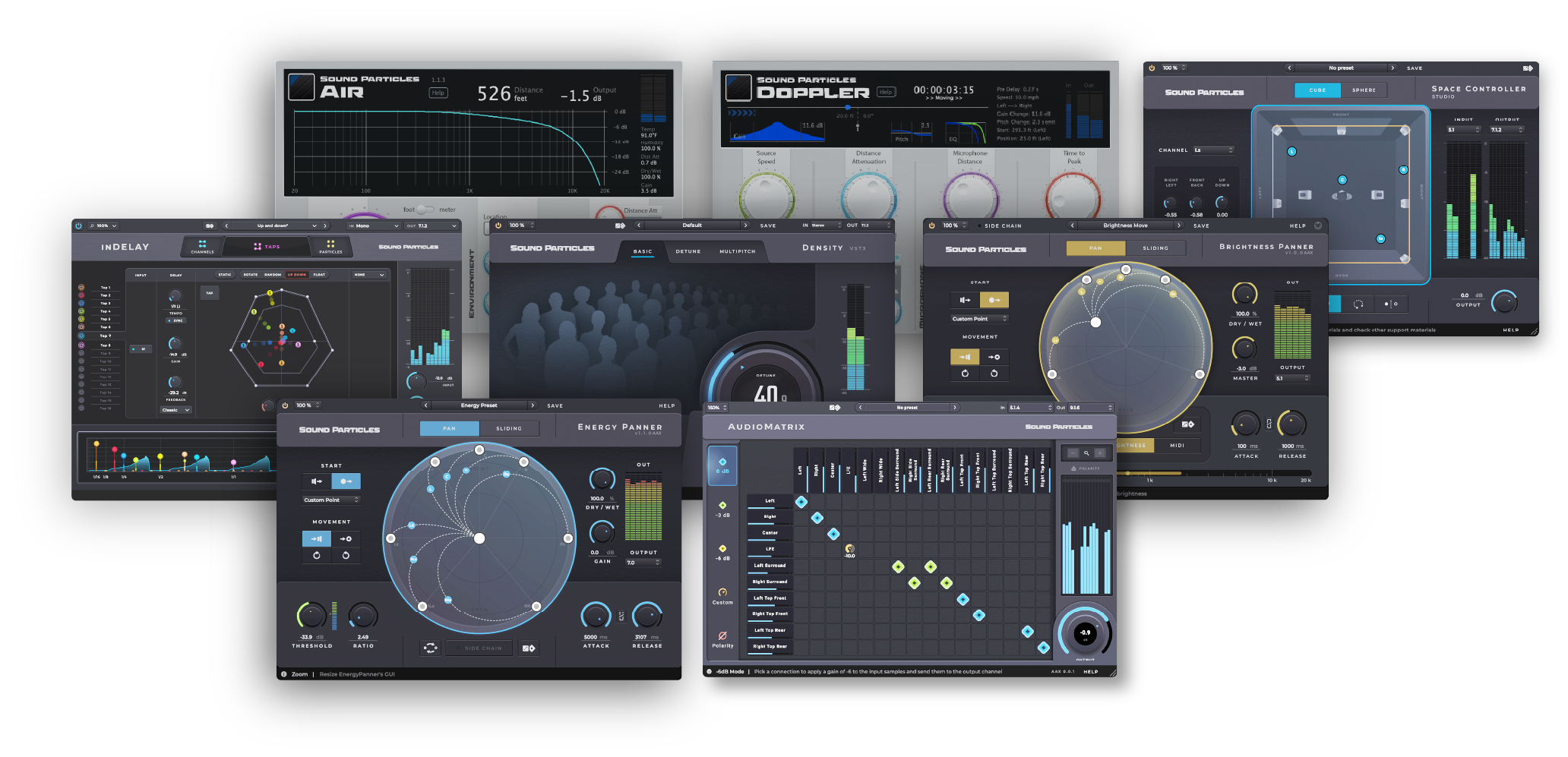Switch to the CHANNELS tab in inDelay
Screen dimensions: 1568x757
click(x=201, y=246)
